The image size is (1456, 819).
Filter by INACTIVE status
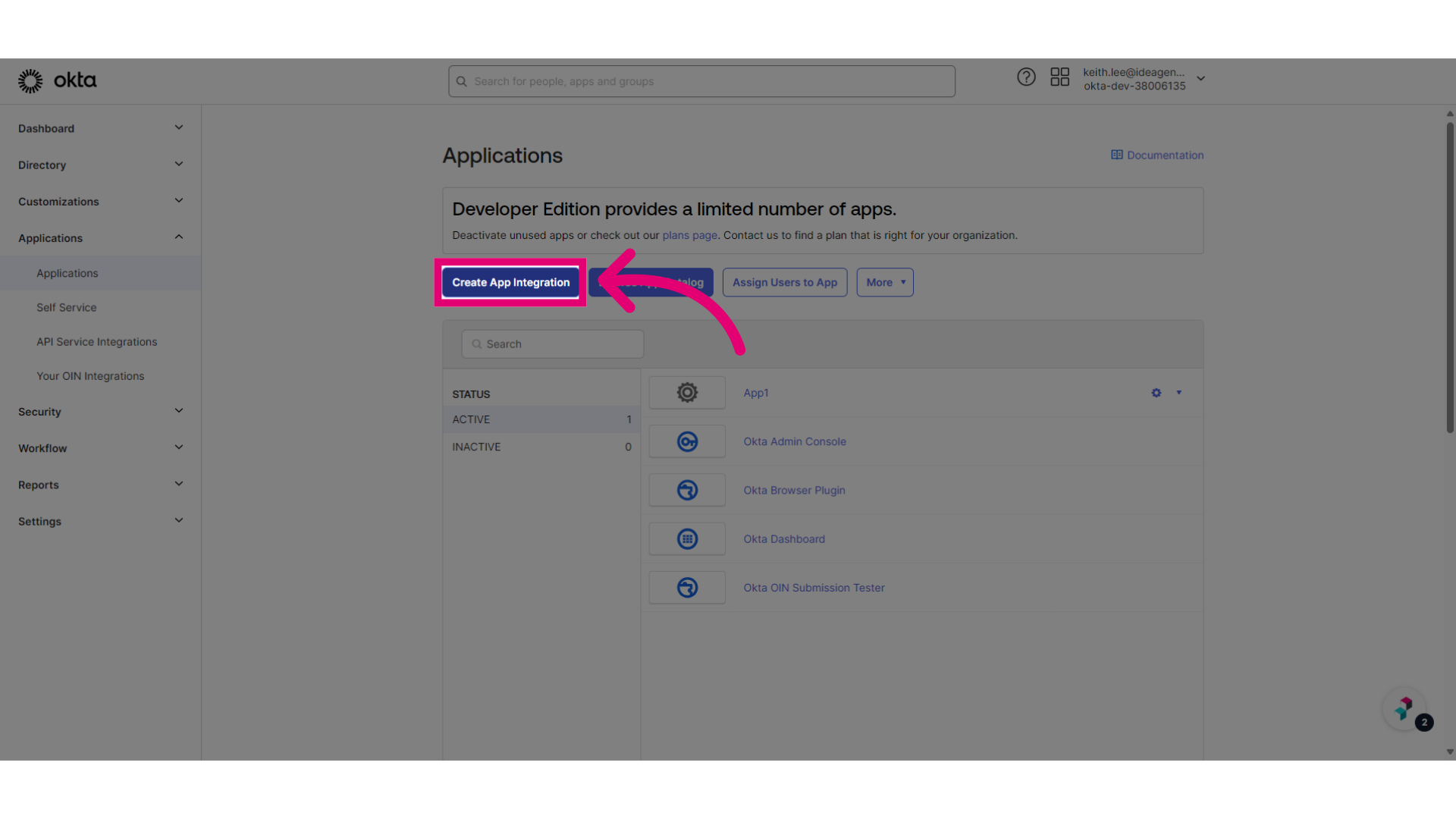[541, 447]
